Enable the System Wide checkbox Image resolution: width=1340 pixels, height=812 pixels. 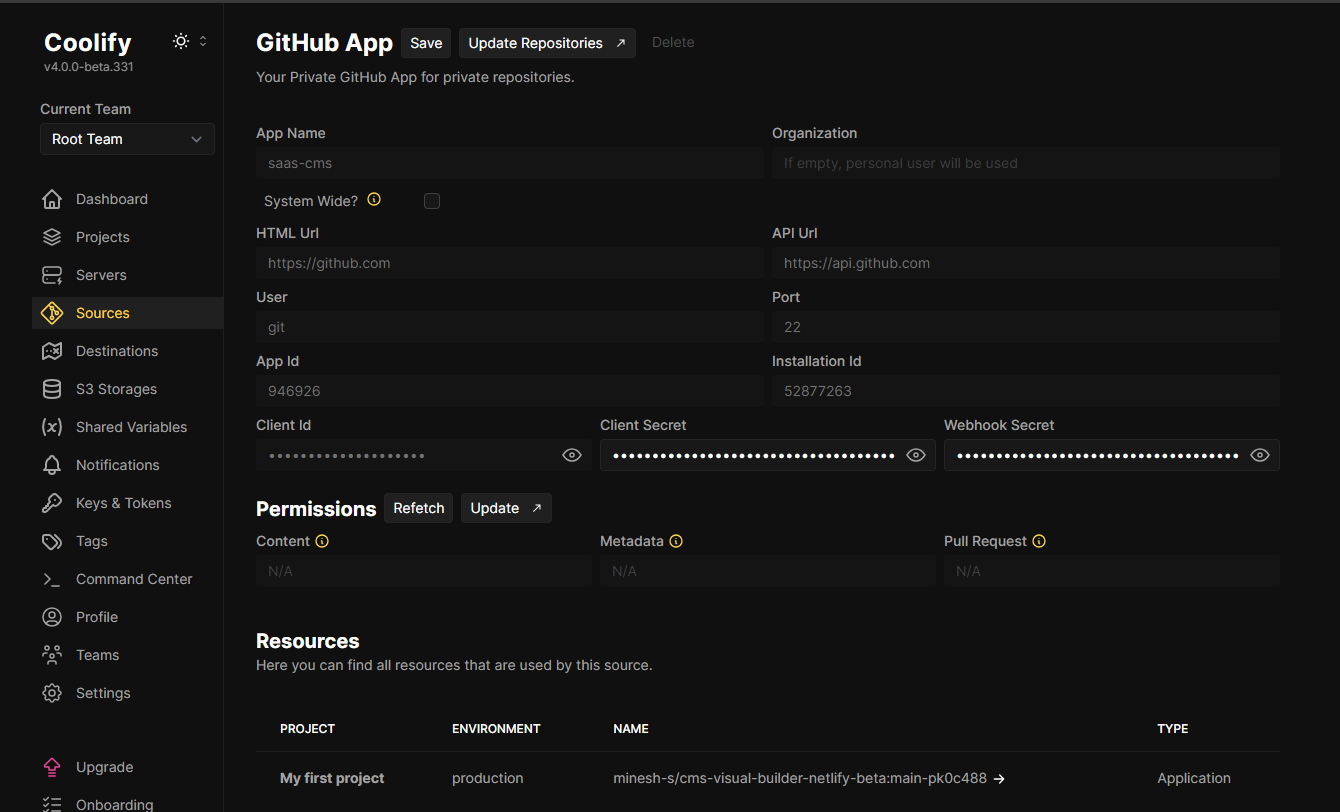tap(432, 201)
